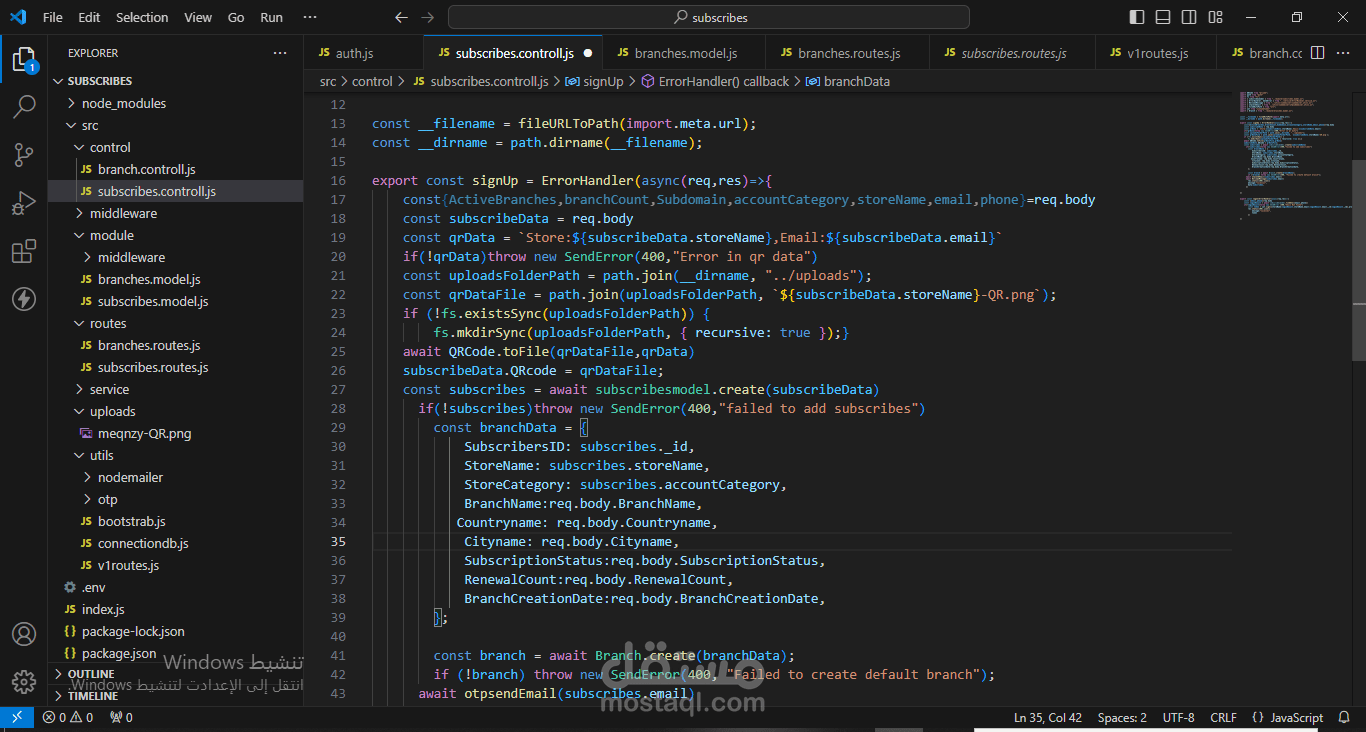
Task: Open the .env file in explorer
Action: coord(175,587)
